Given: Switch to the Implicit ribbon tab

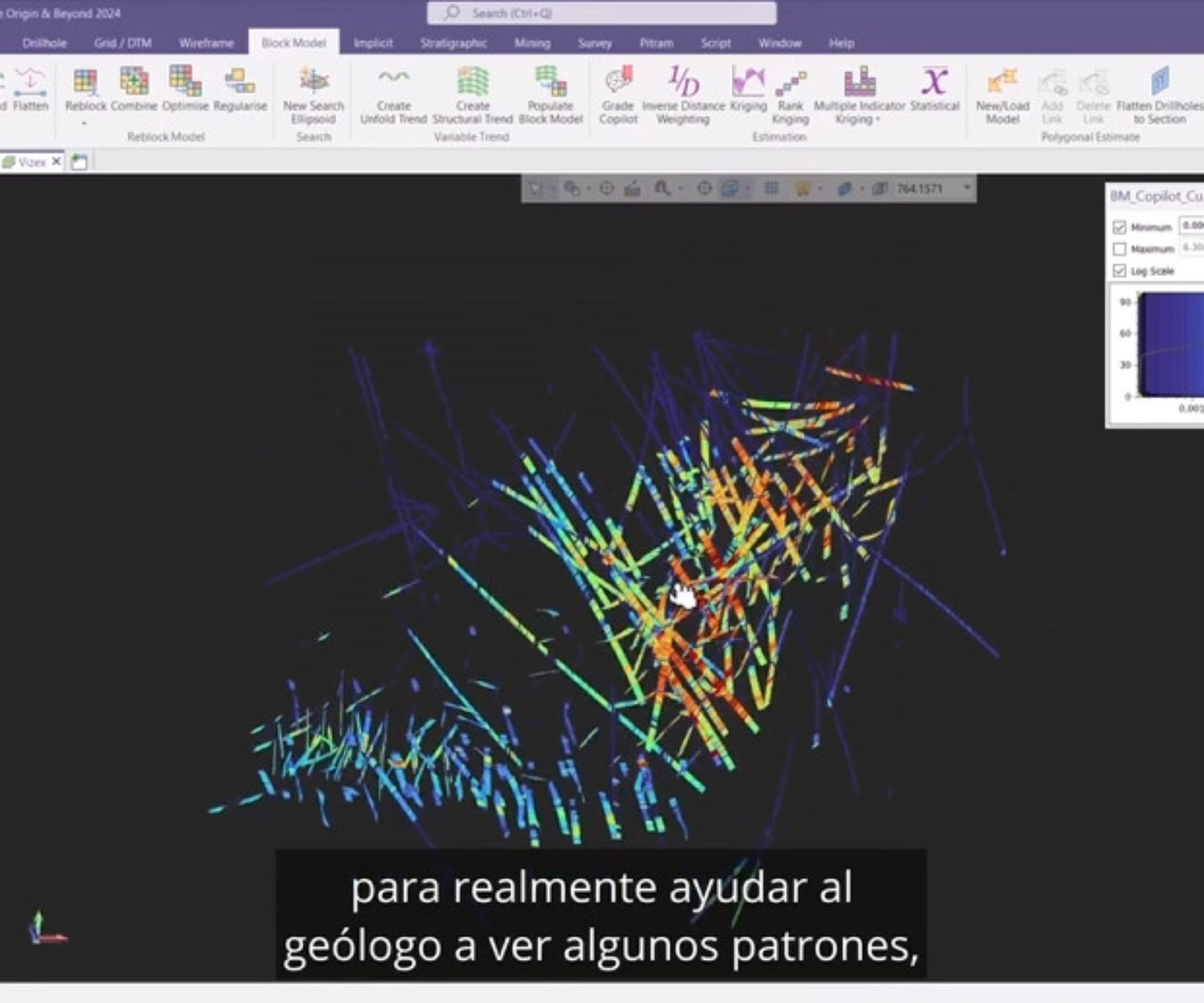Looking at the screenshot, I should 373,43.
